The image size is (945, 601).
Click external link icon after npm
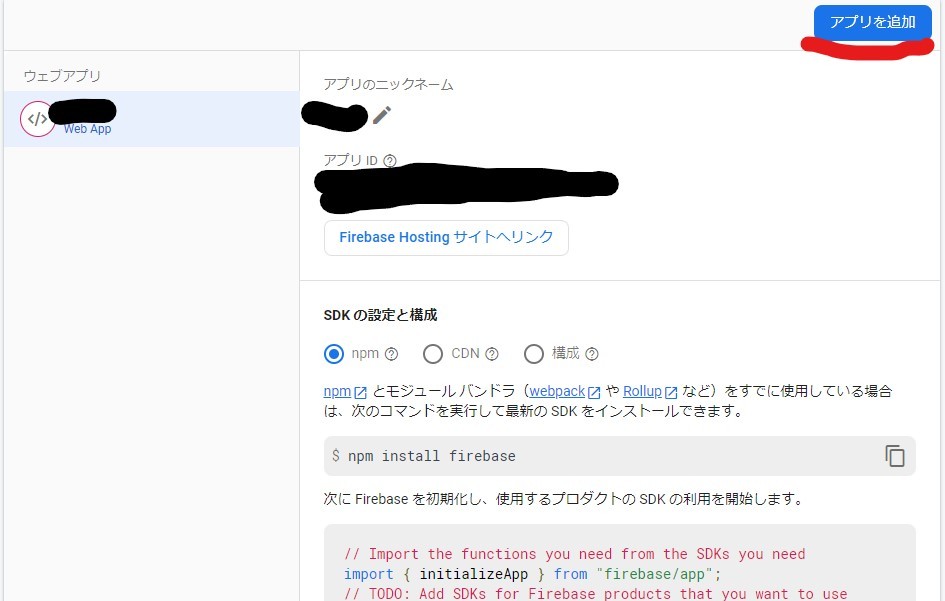(360, 392)
